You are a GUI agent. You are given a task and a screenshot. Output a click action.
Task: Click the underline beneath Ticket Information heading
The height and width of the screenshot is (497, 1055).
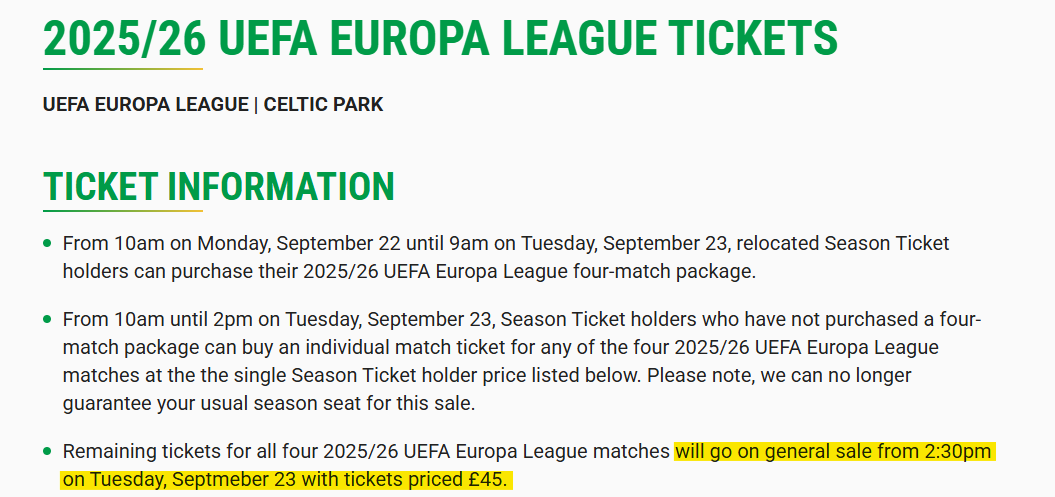(x=123, y=211)
